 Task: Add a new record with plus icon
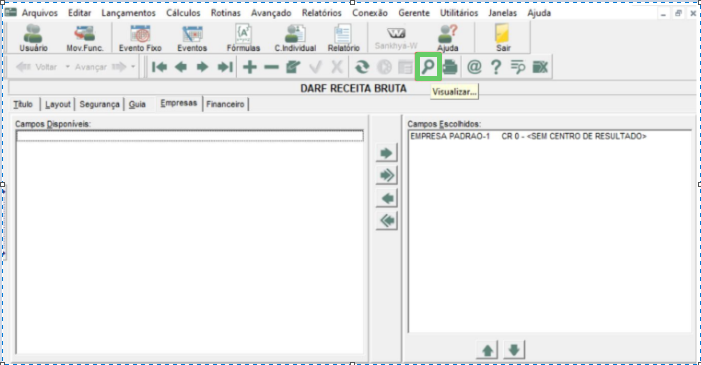(249, 67)
